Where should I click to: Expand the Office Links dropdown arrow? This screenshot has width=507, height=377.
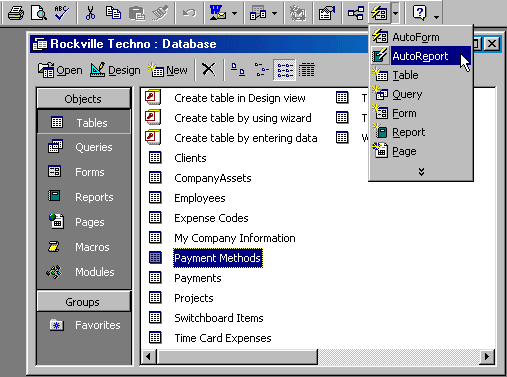coord(234,14)
